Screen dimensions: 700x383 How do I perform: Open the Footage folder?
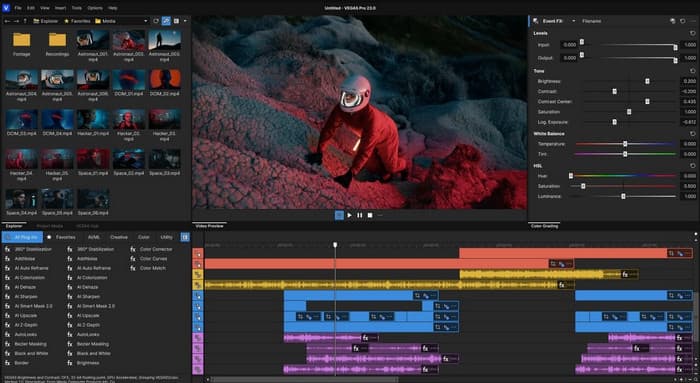(21, 44)
